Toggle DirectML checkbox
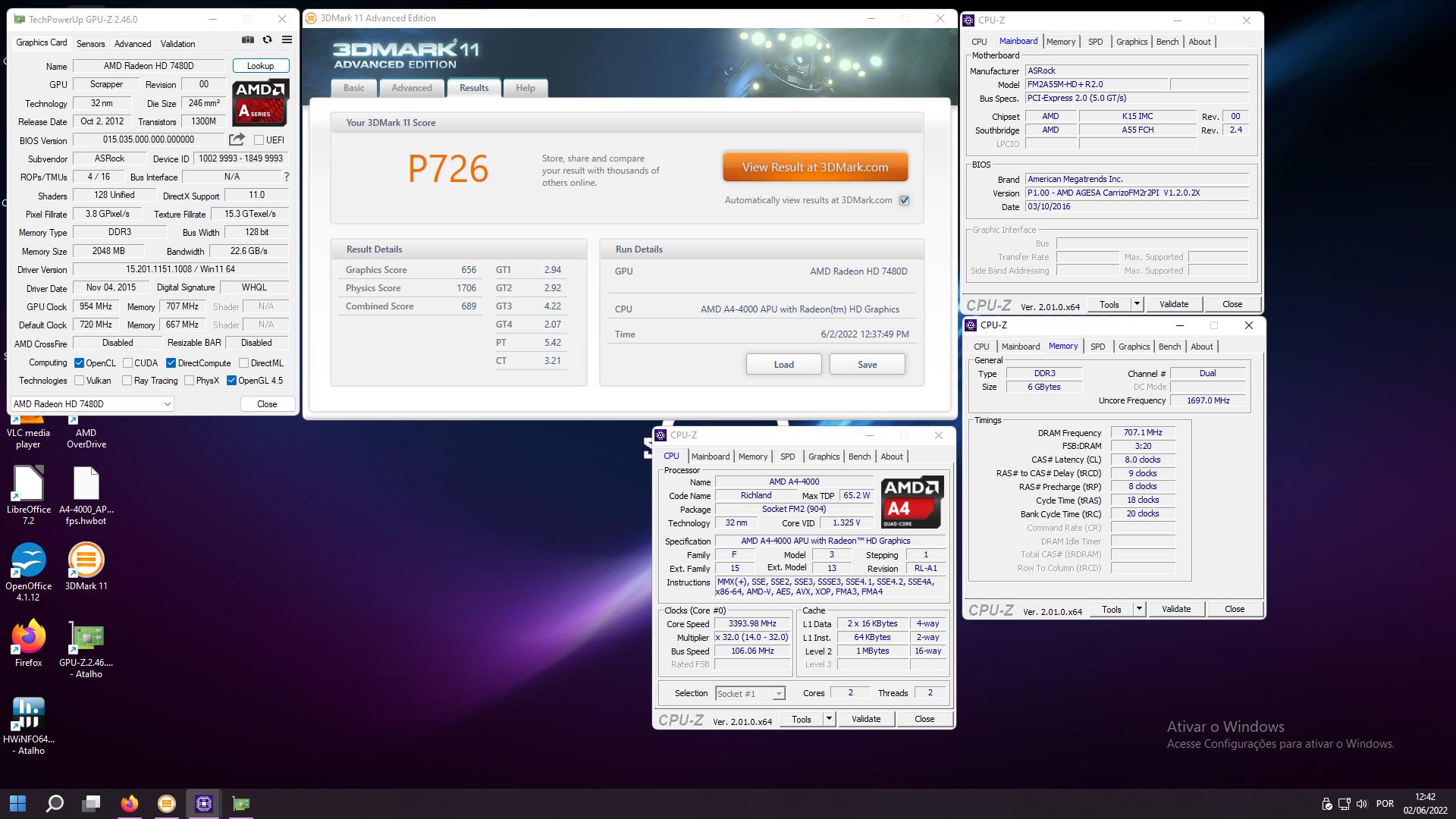Image resolution: width=1456 pixels, height=819 pixels. (244, 363)
